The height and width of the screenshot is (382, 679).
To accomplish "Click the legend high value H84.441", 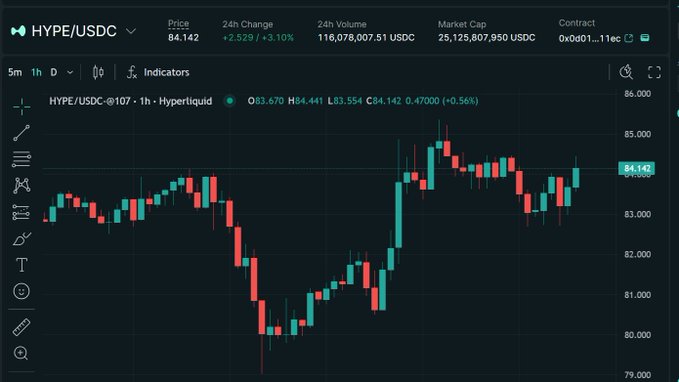I will [305, 101].
